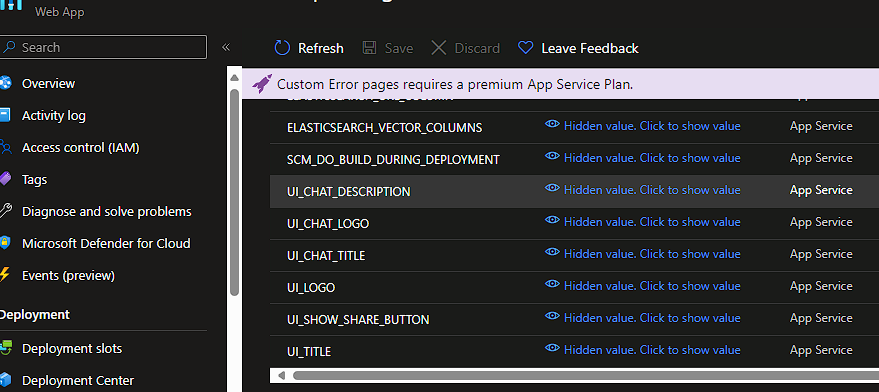Click the sidebar scrollbar up arrow
The width and height of the screenshot is (879, 392).
pos(235,77)
